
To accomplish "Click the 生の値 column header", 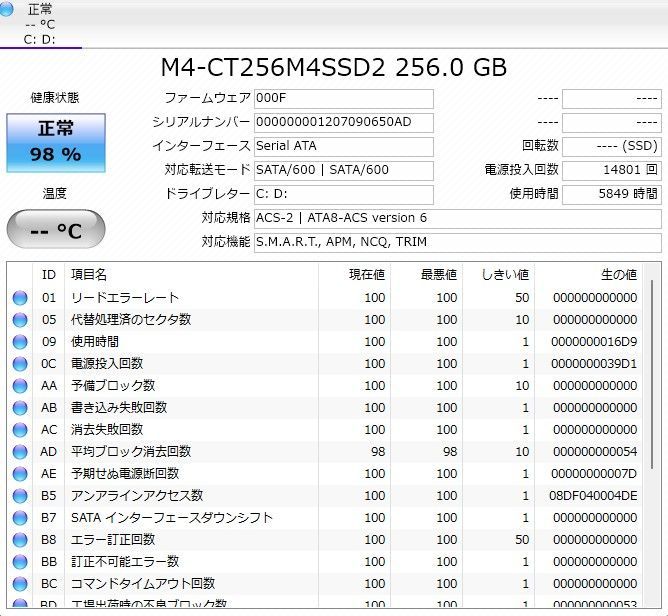I will tap(588, 275).
